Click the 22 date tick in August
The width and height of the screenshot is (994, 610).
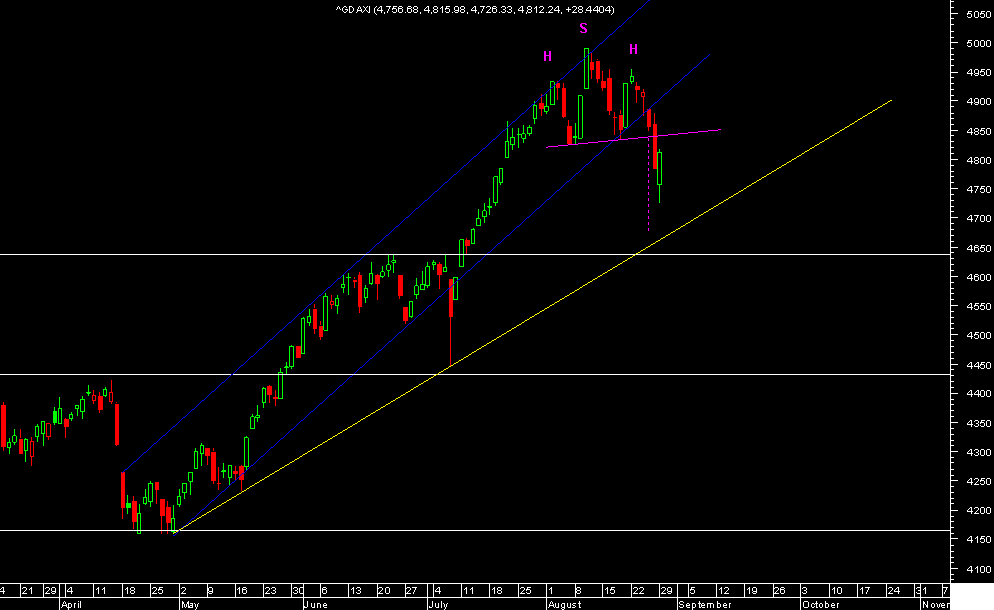[638, 590]
